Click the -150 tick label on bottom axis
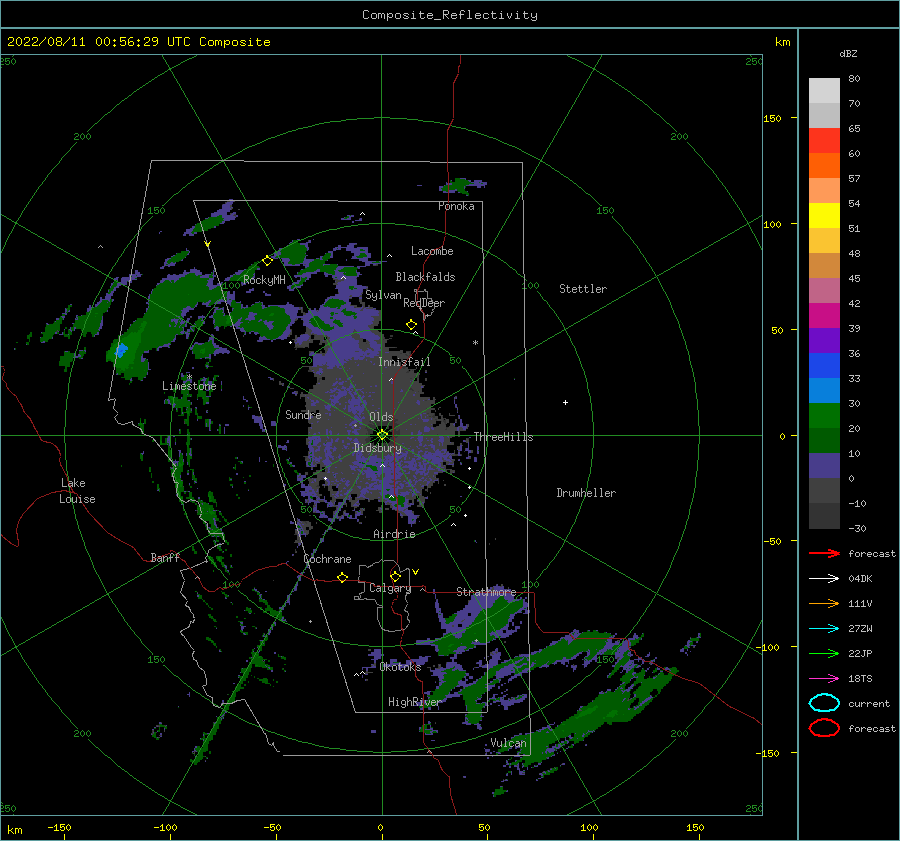Screen dimensions: 900x841 pyautogui.click(x=59, y=827)
